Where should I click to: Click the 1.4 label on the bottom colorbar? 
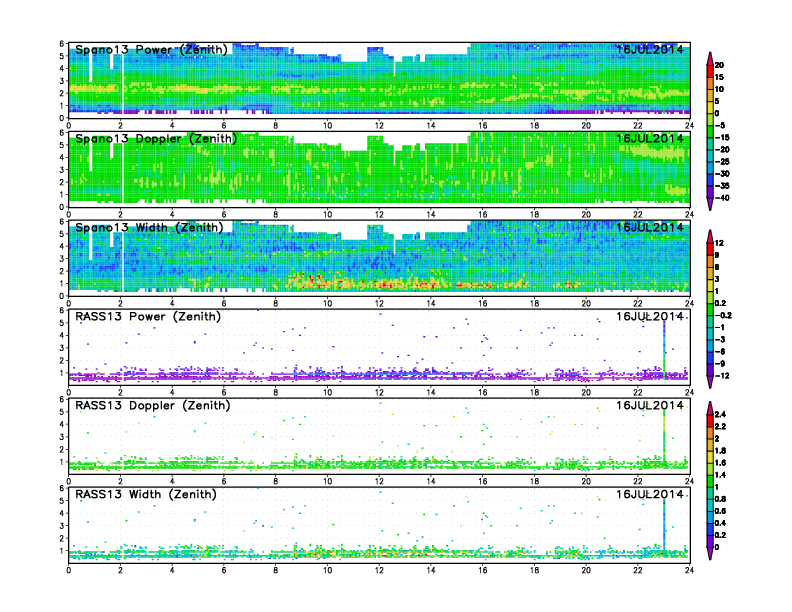click(720, 475)
